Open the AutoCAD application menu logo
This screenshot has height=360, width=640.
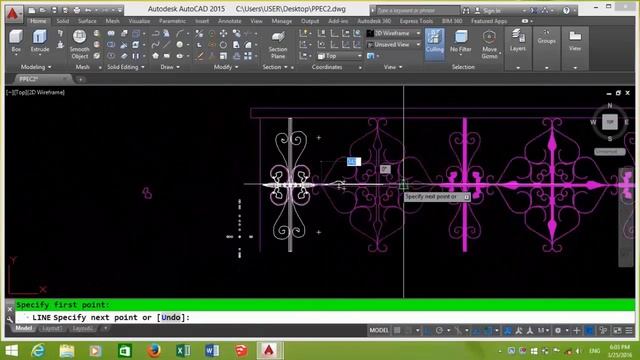pos(13,13)
